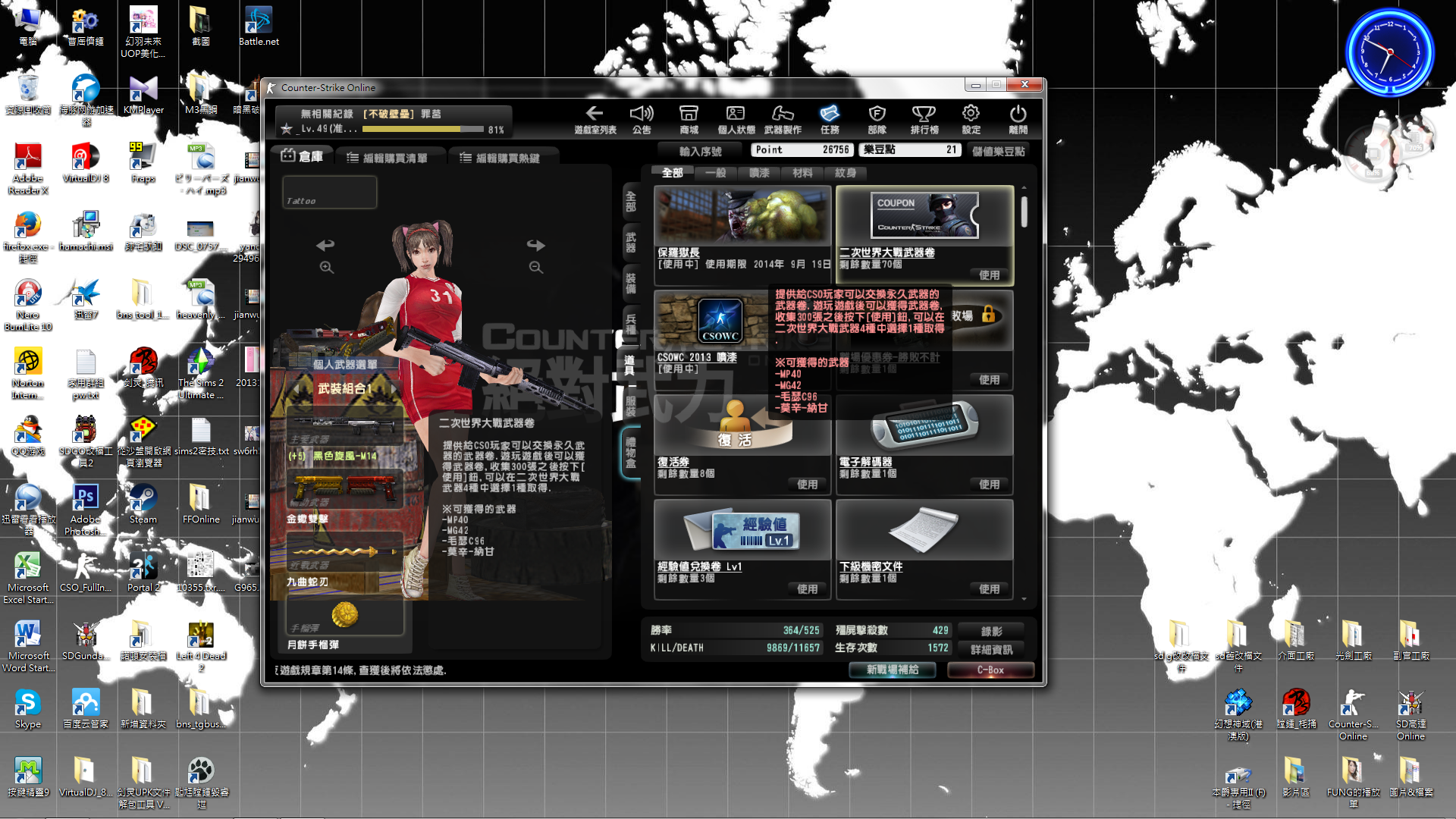Open VirtualDJ 8 desktop shortcut
This screenshot has height=819, width=1456.
tap(85, 163)
